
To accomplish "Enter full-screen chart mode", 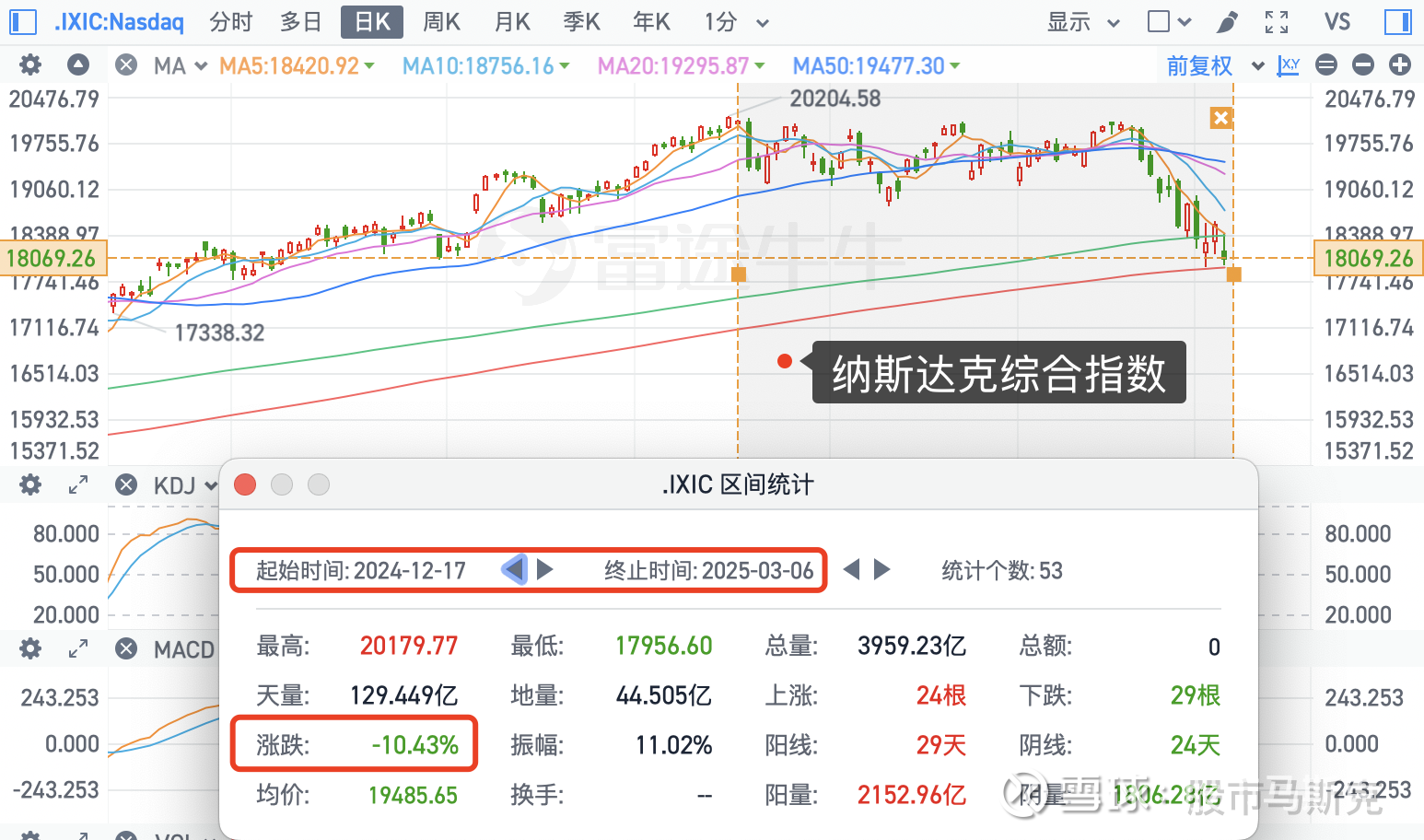I will click(1277, 21).
